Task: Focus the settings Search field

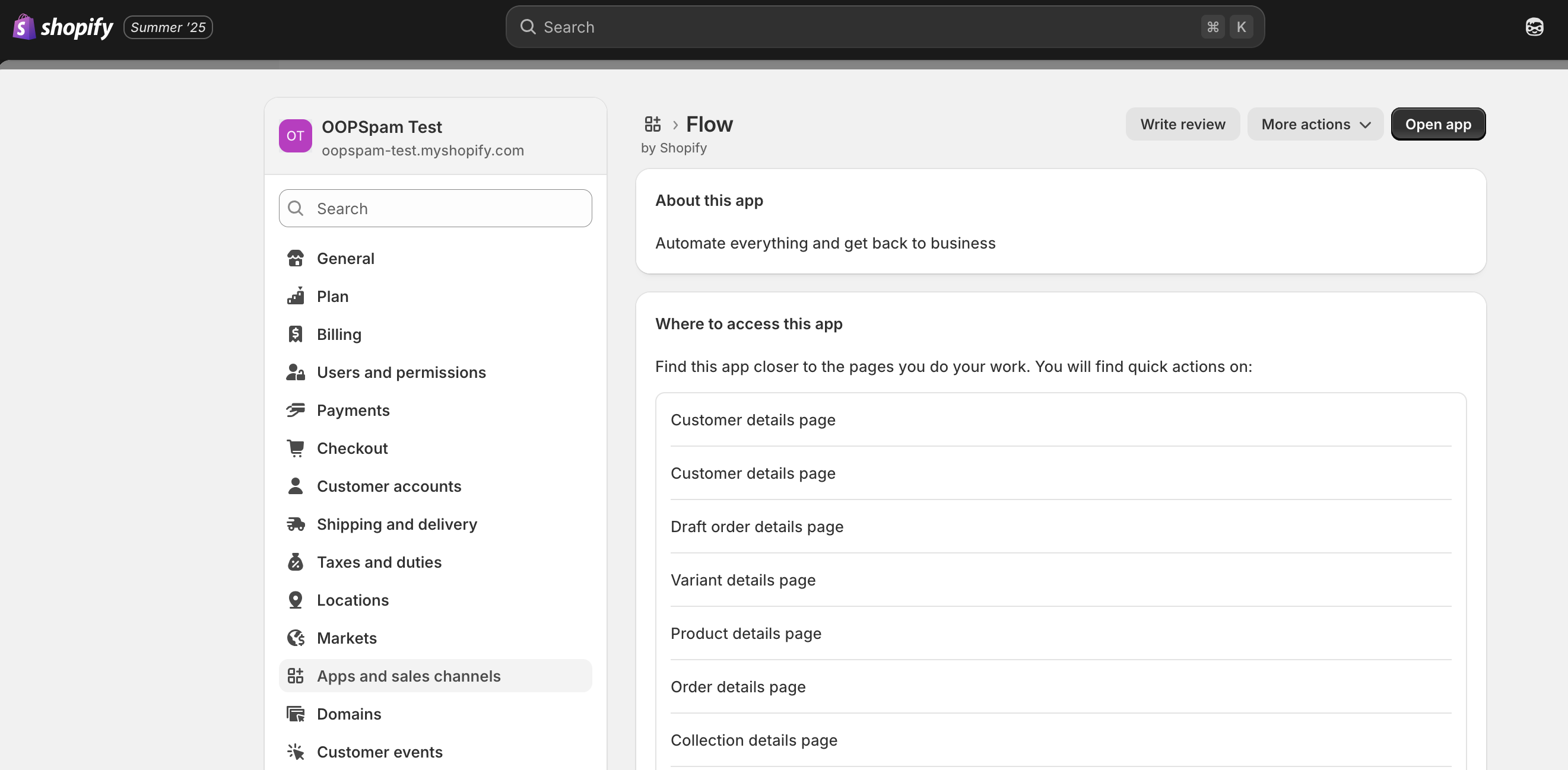Action: click(x=435, y=208)
